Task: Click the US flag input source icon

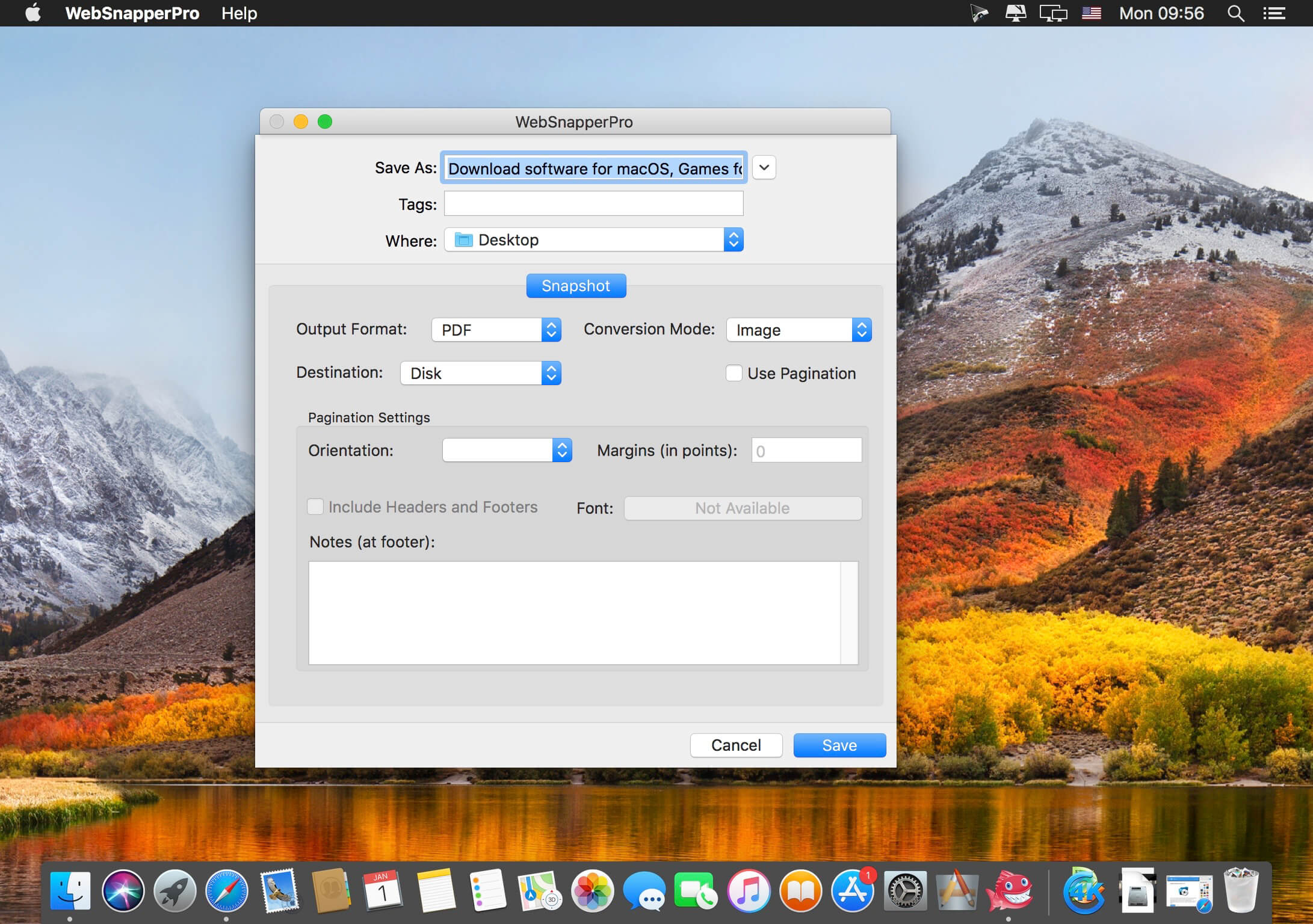Action: [x=1092, y=13]
